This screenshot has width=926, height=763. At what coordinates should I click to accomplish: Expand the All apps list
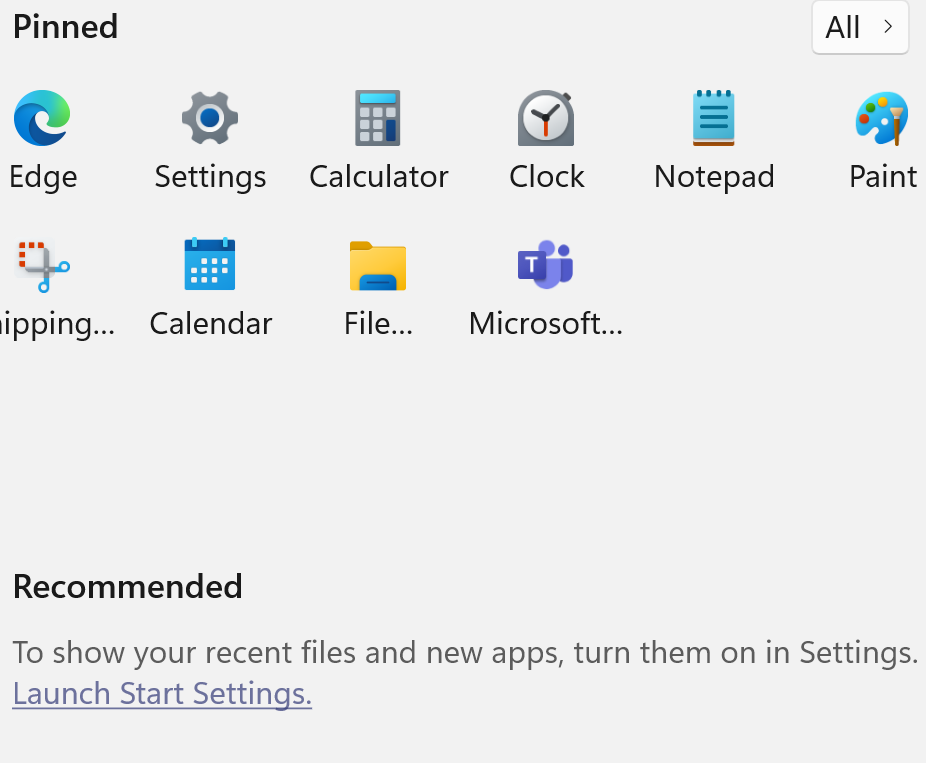pos(860,27)
